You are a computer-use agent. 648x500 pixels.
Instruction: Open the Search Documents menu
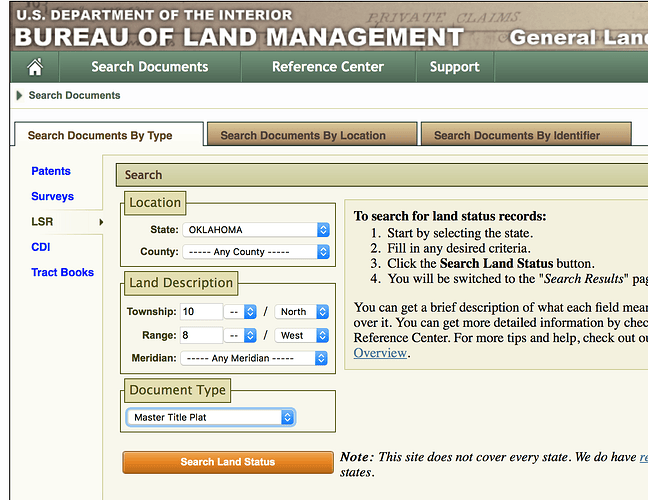pos(150,67)
